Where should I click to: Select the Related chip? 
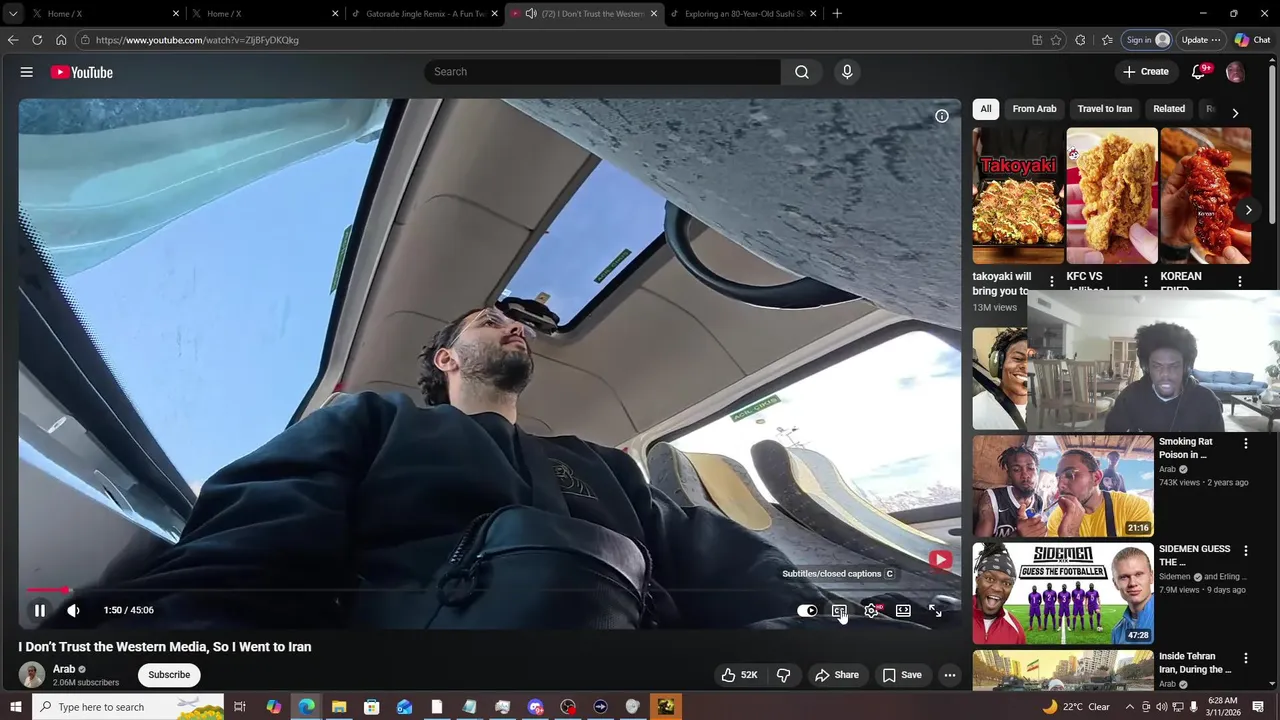tap(1169, 109)
